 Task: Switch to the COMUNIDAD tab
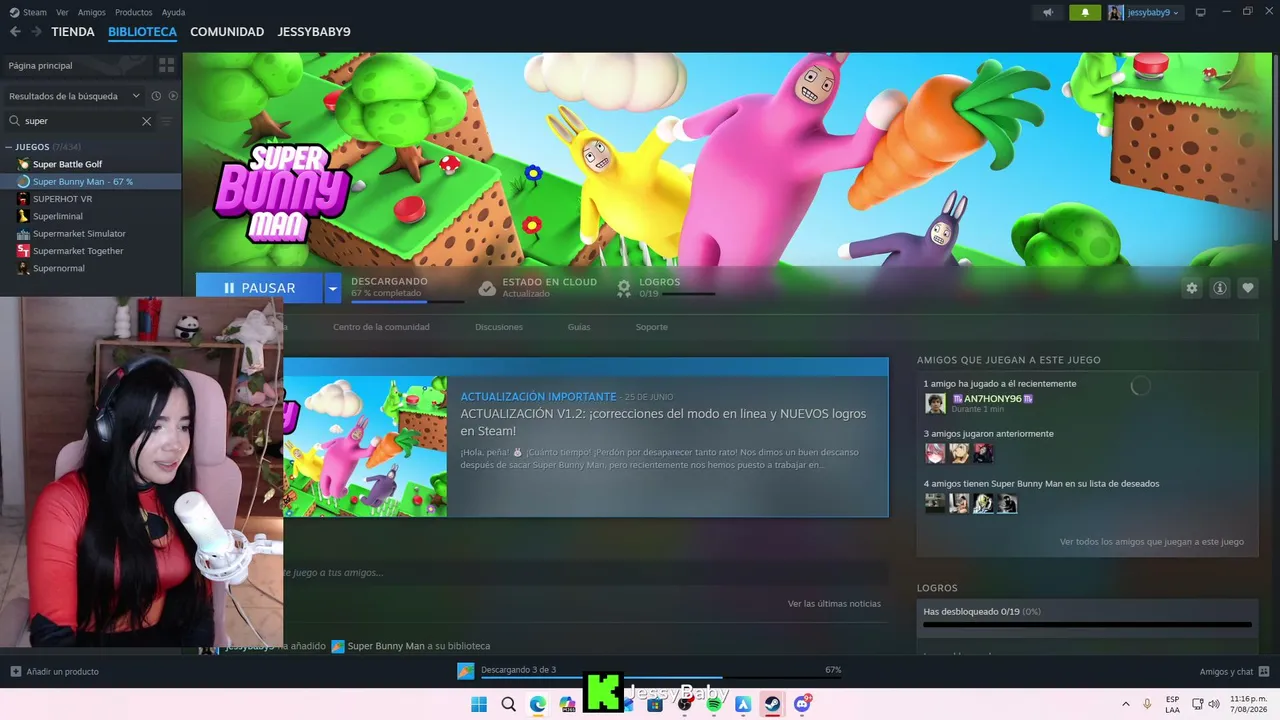[x=227, y=32]
